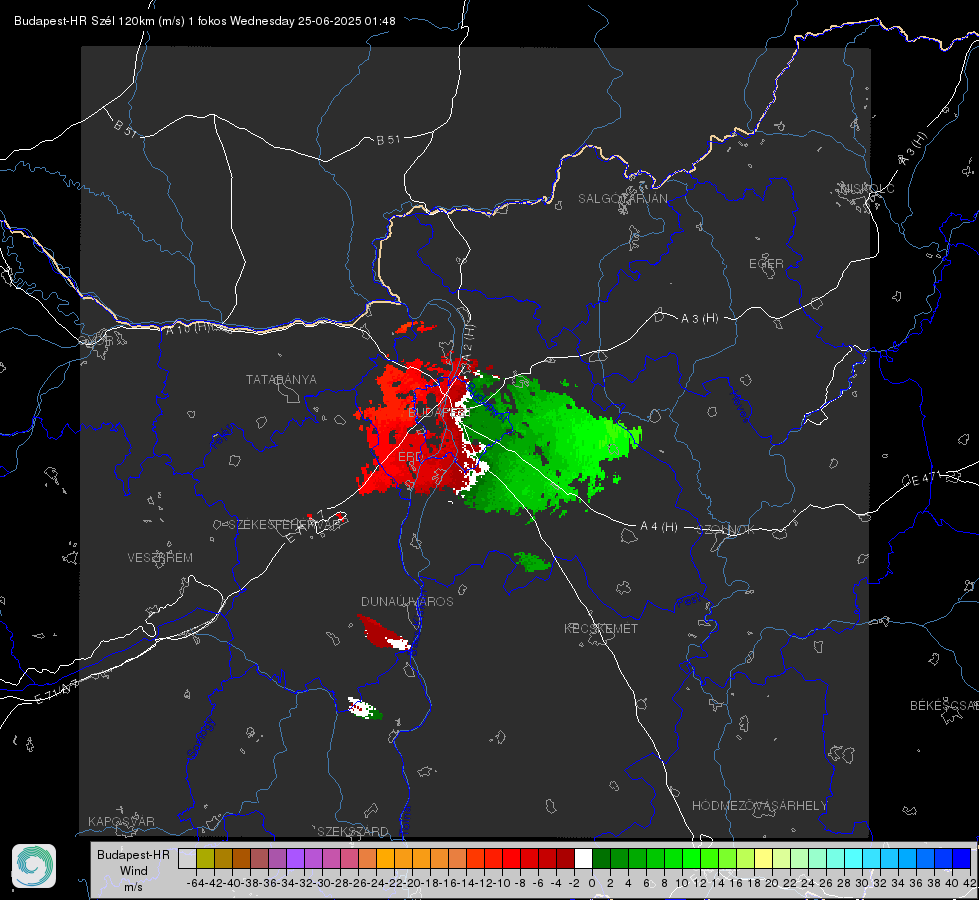Select the BUDAPEST label on the map

(439, 413)
